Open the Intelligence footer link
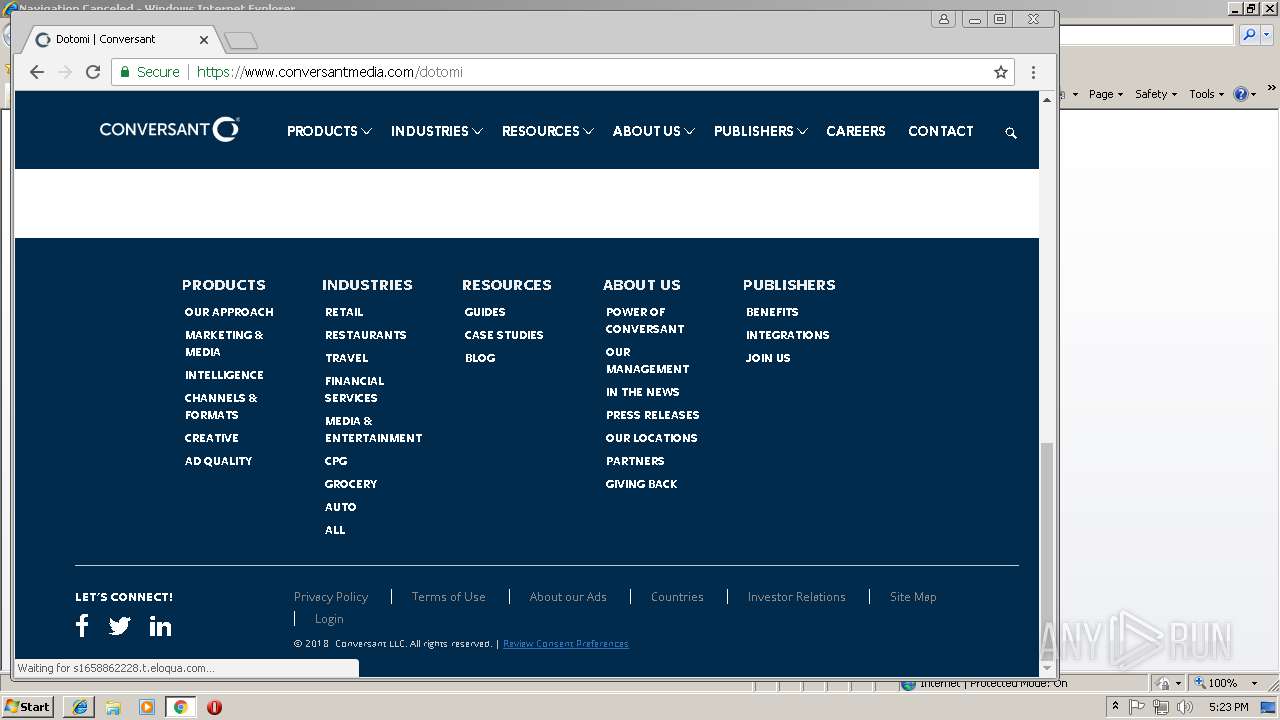Image resolution: width=1280 pixels, height=720 pixels. (x=224, y=375)
